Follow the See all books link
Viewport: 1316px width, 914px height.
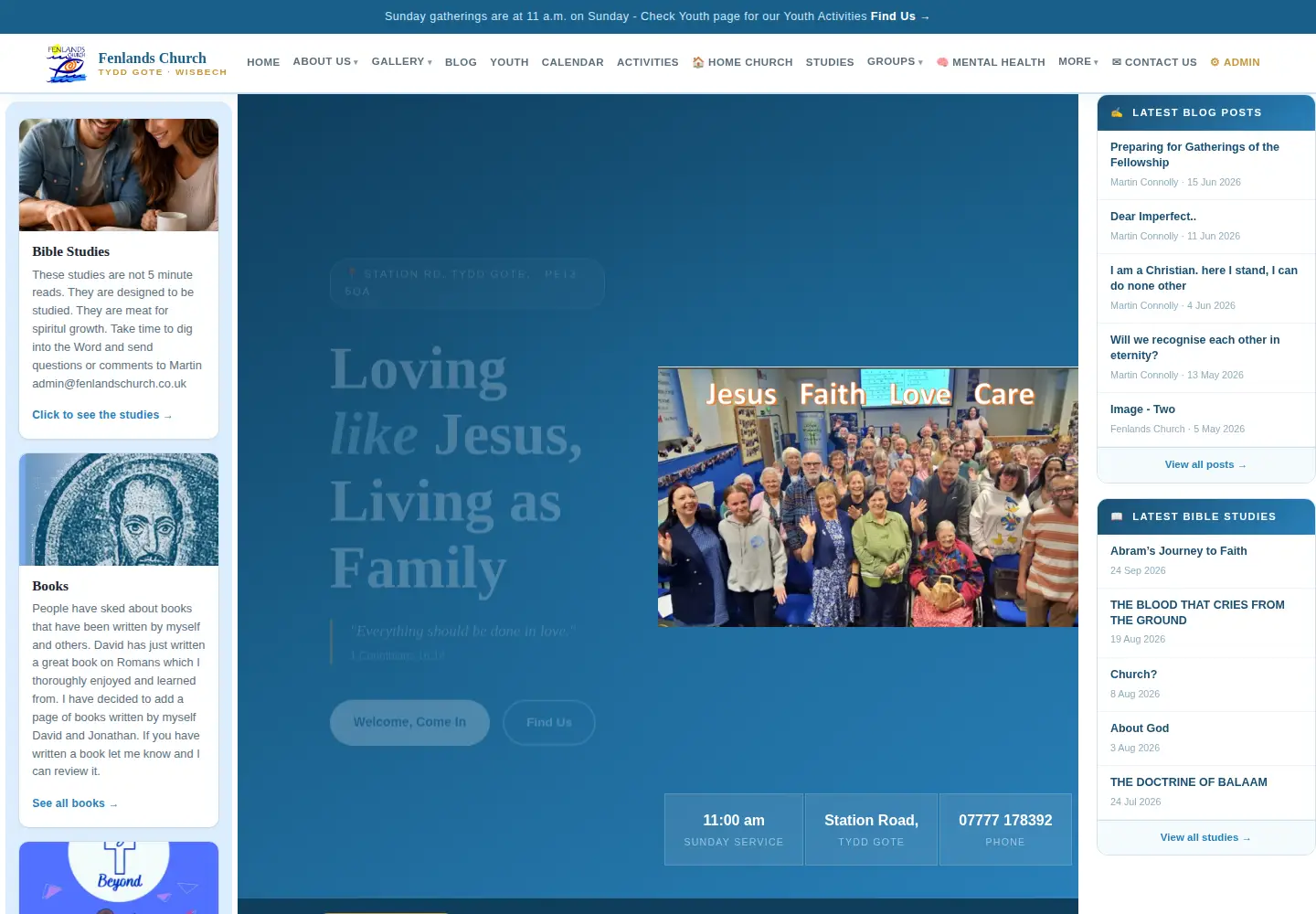(x=75, y=803)
